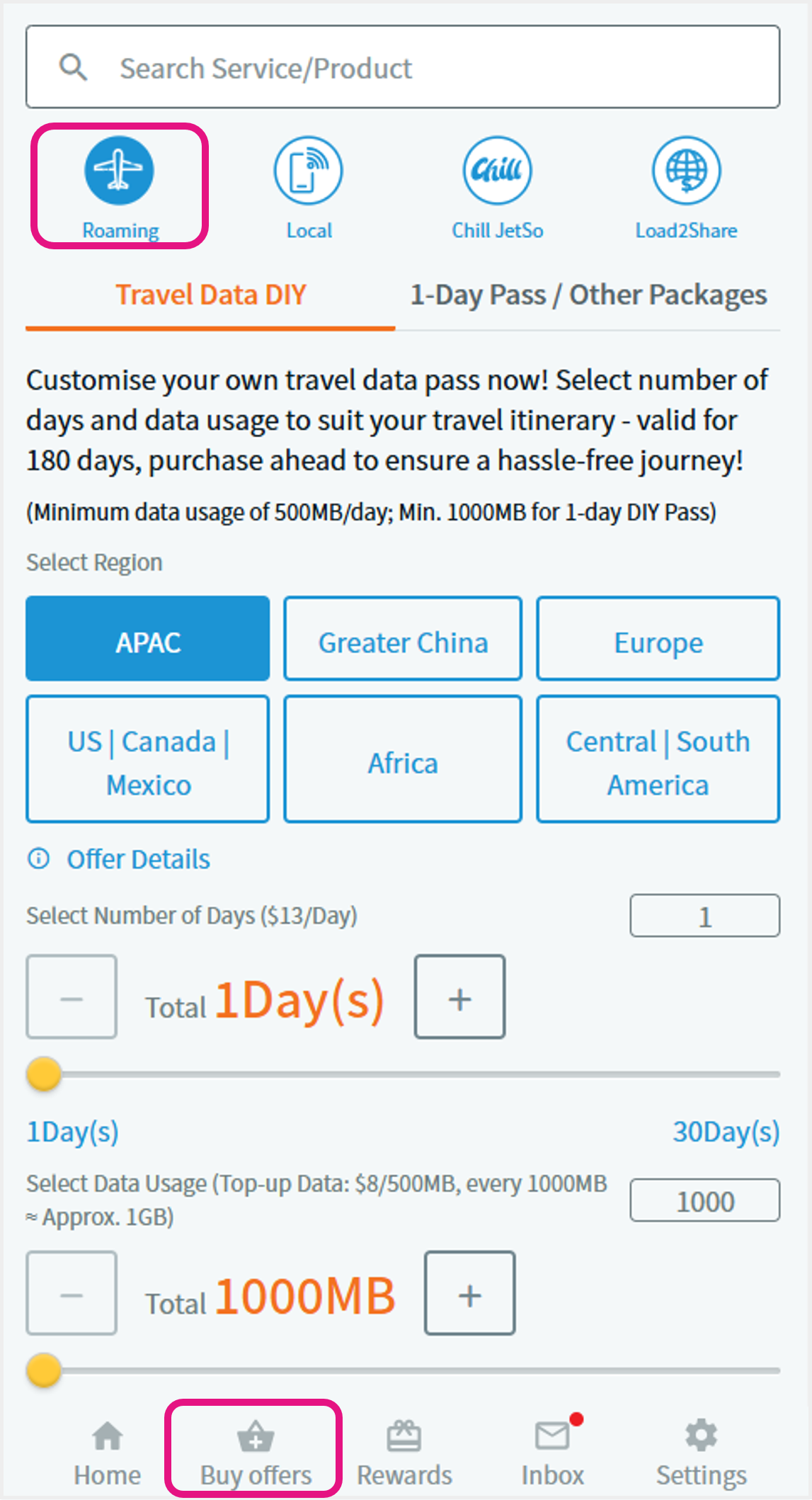Select the Travel Data DIY tab
Screen dimensions: 812x1500
pos(210,295)
